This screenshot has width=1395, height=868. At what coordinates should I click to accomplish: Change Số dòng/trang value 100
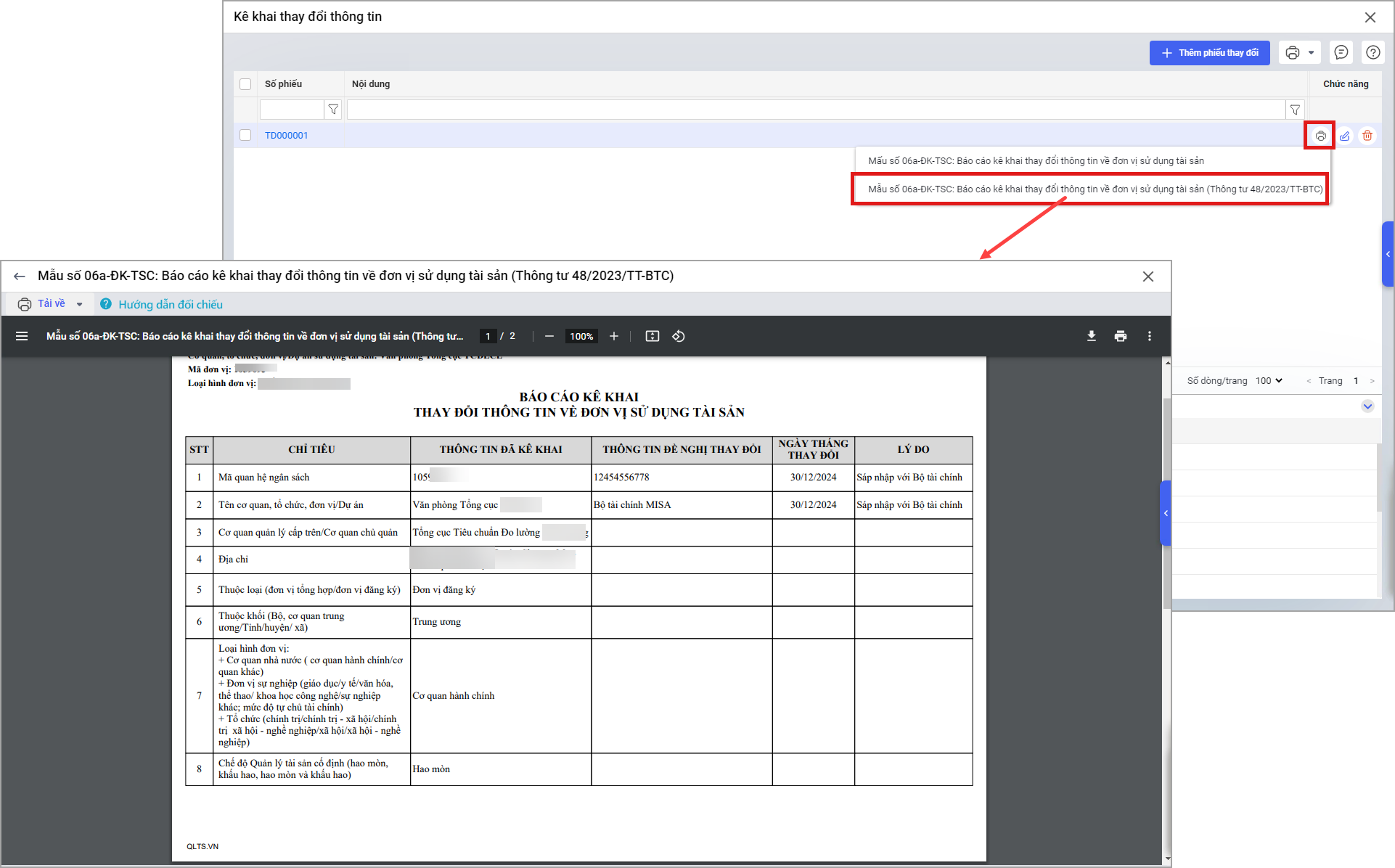(x=1269, y=381)
